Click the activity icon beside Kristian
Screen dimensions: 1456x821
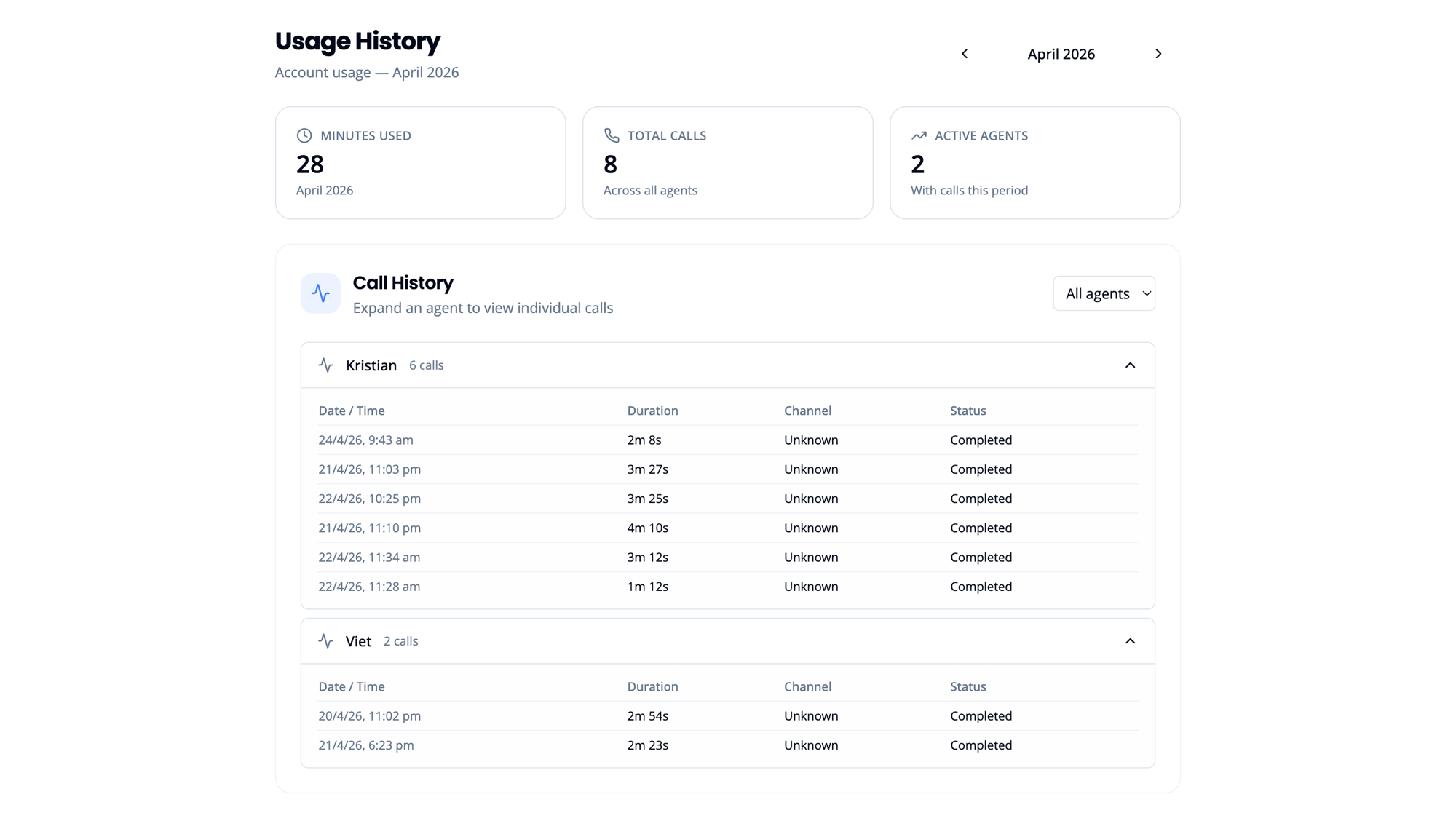click(x=325, y=365)
